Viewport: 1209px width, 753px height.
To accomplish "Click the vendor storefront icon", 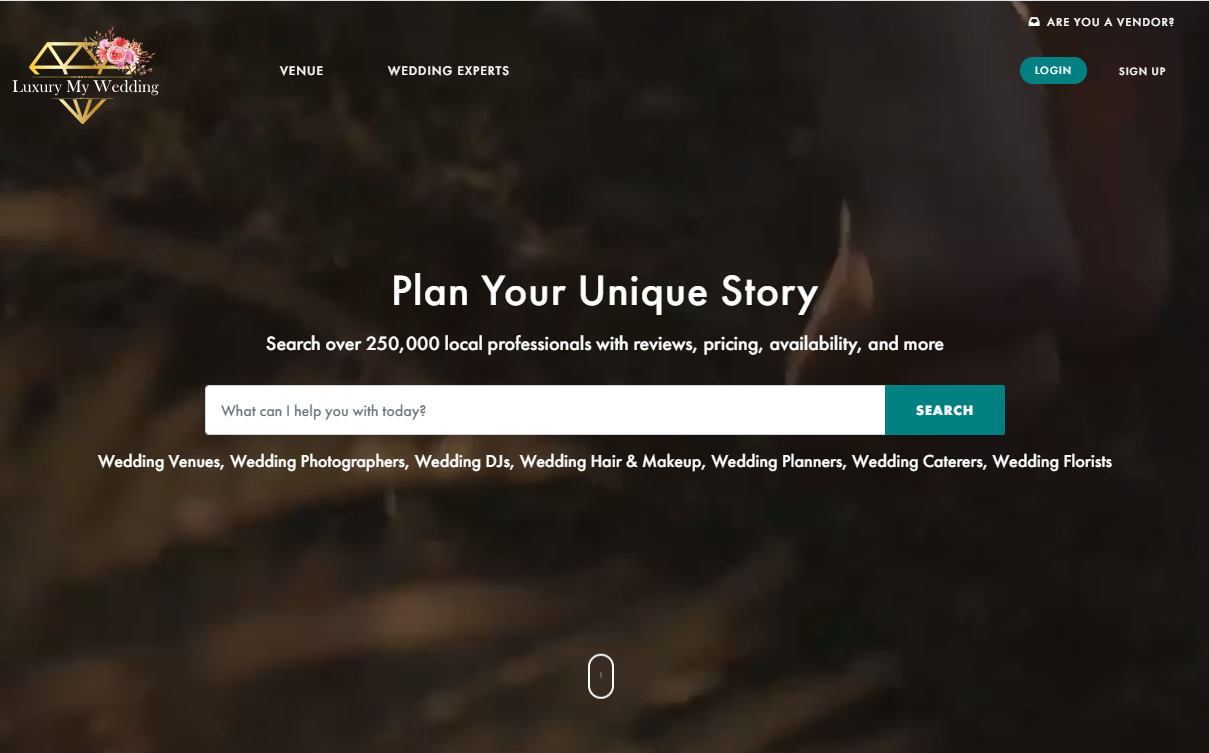I will pos(1034,22).
